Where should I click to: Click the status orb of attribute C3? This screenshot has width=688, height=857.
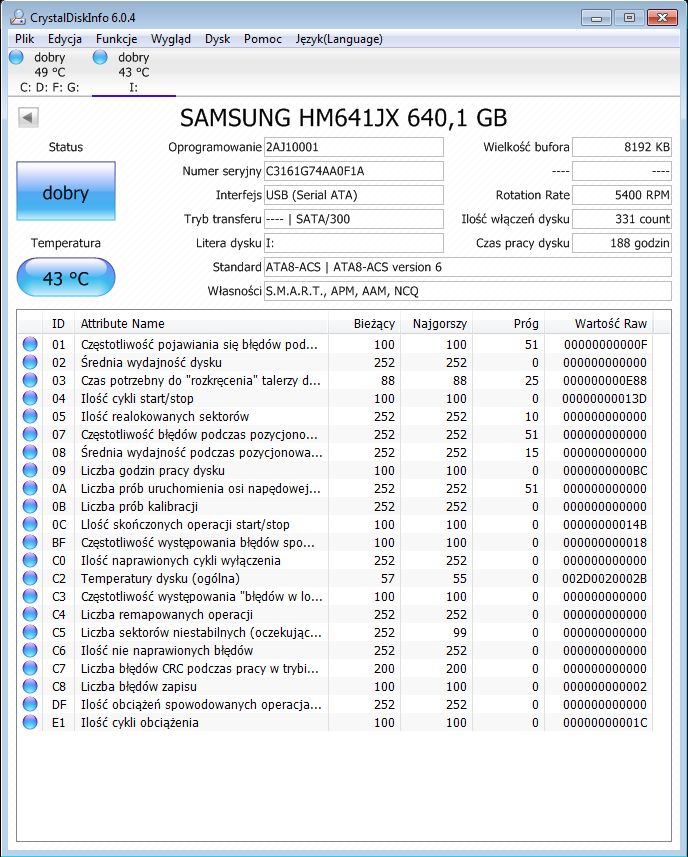point(30,596)
